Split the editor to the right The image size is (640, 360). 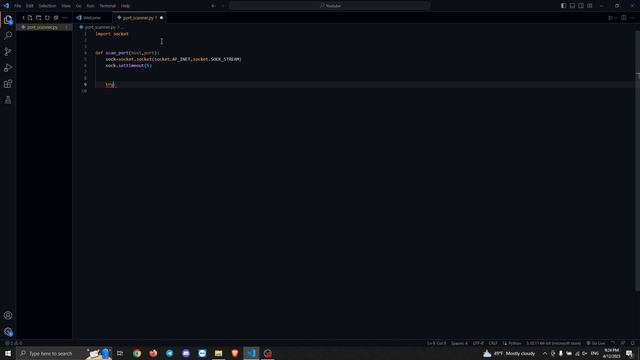pyautogui.click(x=624, y=18)
